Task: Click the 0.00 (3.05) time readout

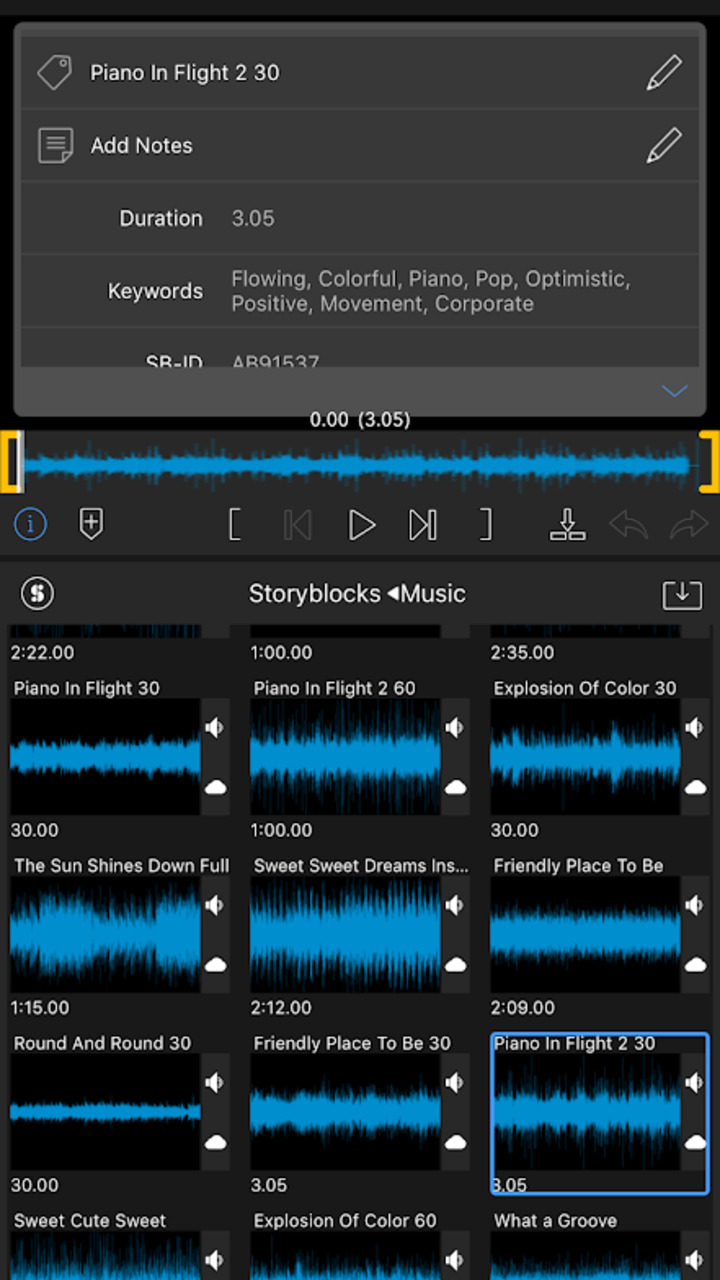Action: 360,420
